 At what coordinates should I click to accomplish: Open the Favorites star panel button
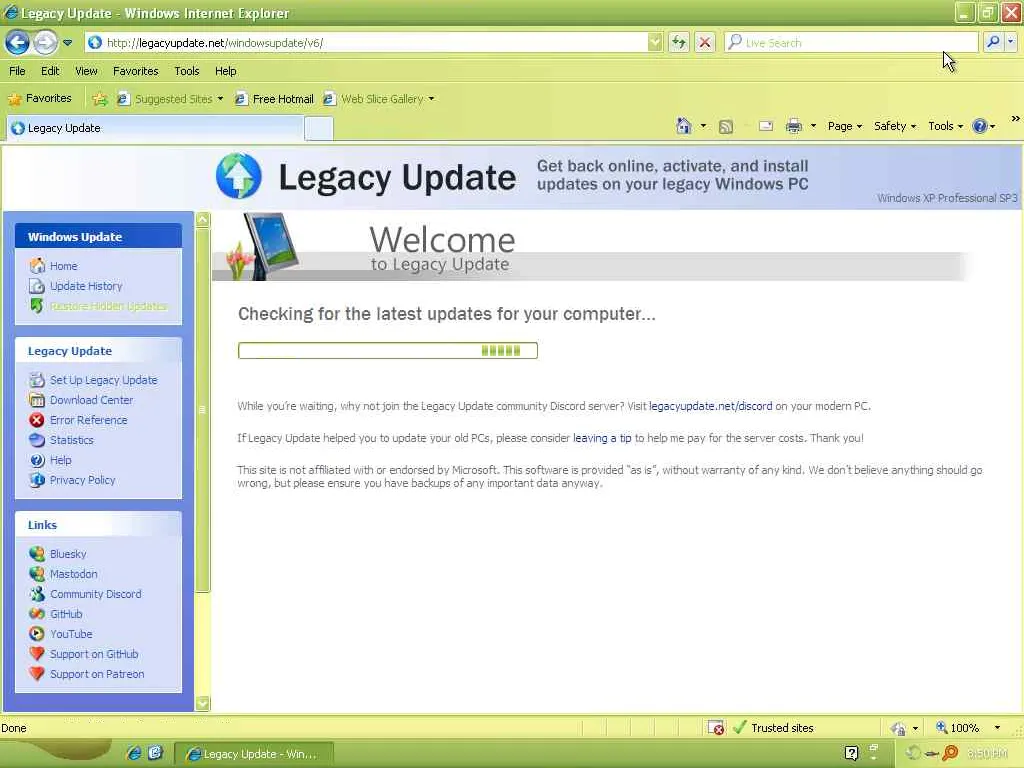(x=39, y=99)
